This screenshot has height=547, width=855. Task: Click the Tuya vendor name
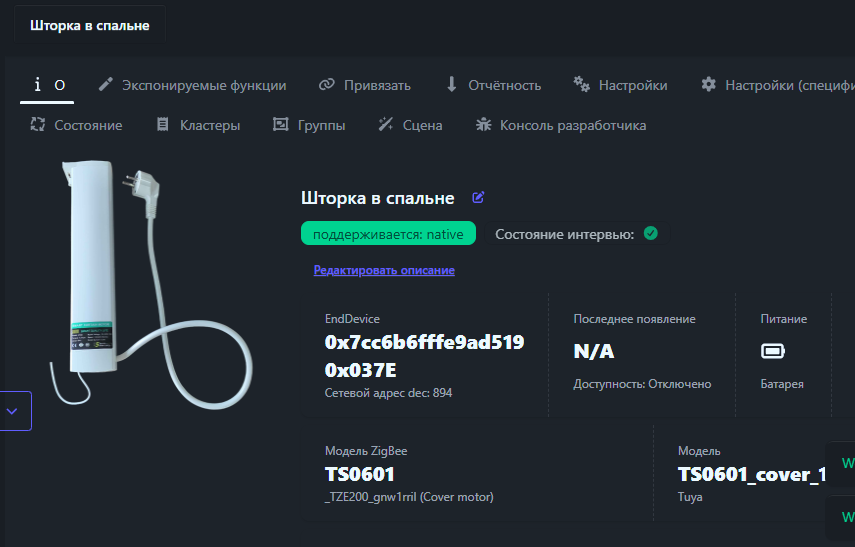[690, 497]
